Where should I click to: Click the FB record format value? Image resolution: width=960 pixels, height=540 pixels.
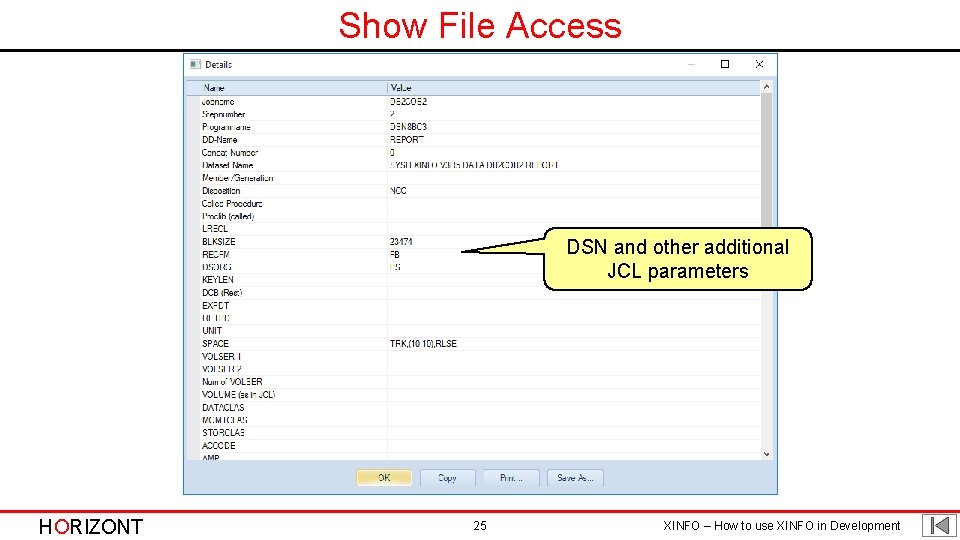395,254
